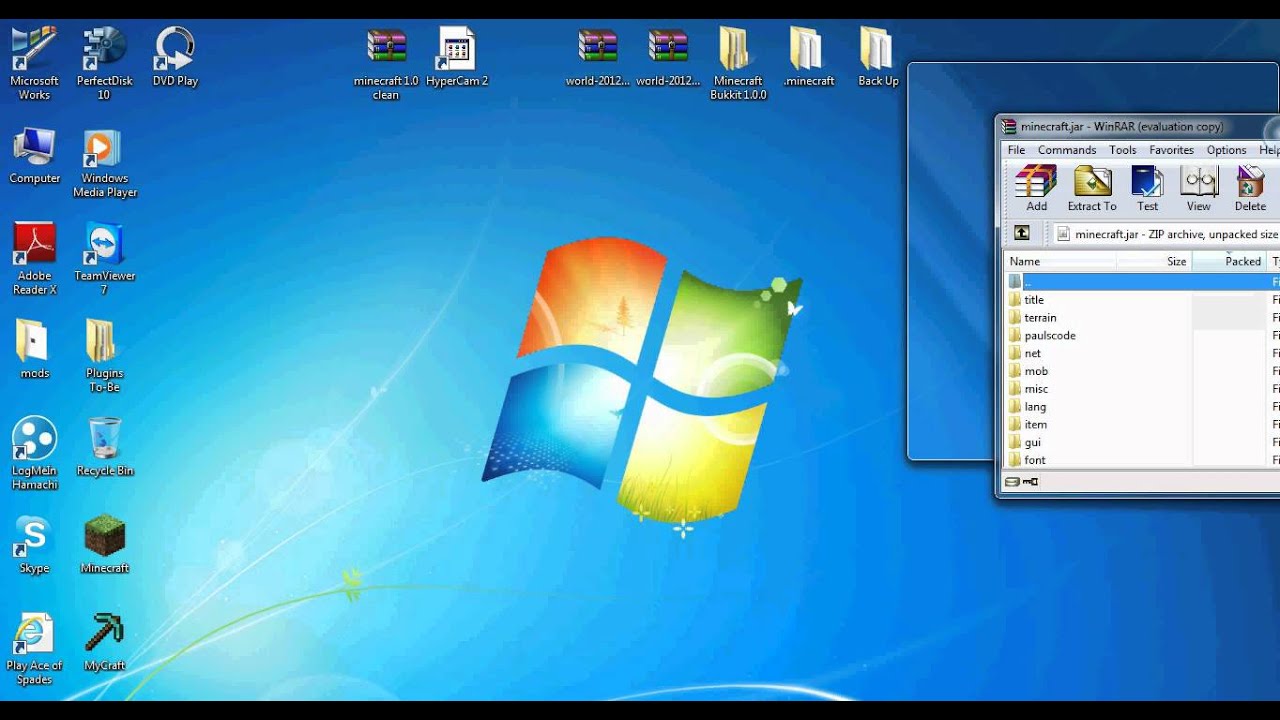
Task: Select the Windows Media Player shortcut
Action: pyautogui.click(x=104, y=163)
